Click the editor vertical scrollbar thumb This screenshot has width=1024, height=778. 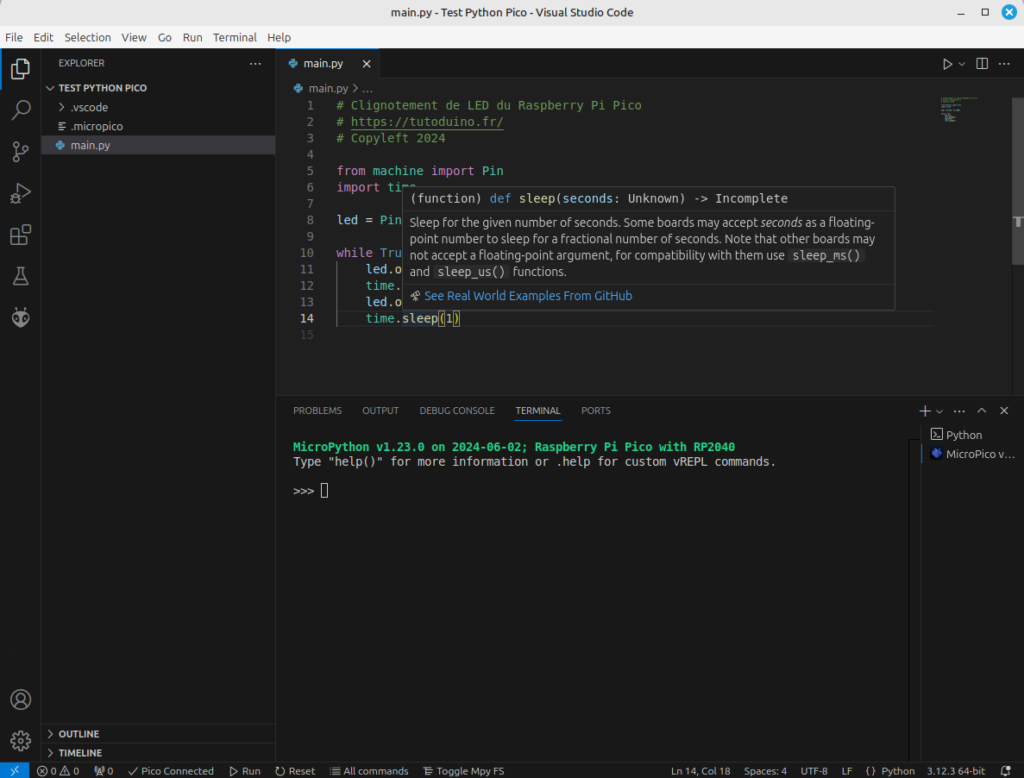[1017, 181]
